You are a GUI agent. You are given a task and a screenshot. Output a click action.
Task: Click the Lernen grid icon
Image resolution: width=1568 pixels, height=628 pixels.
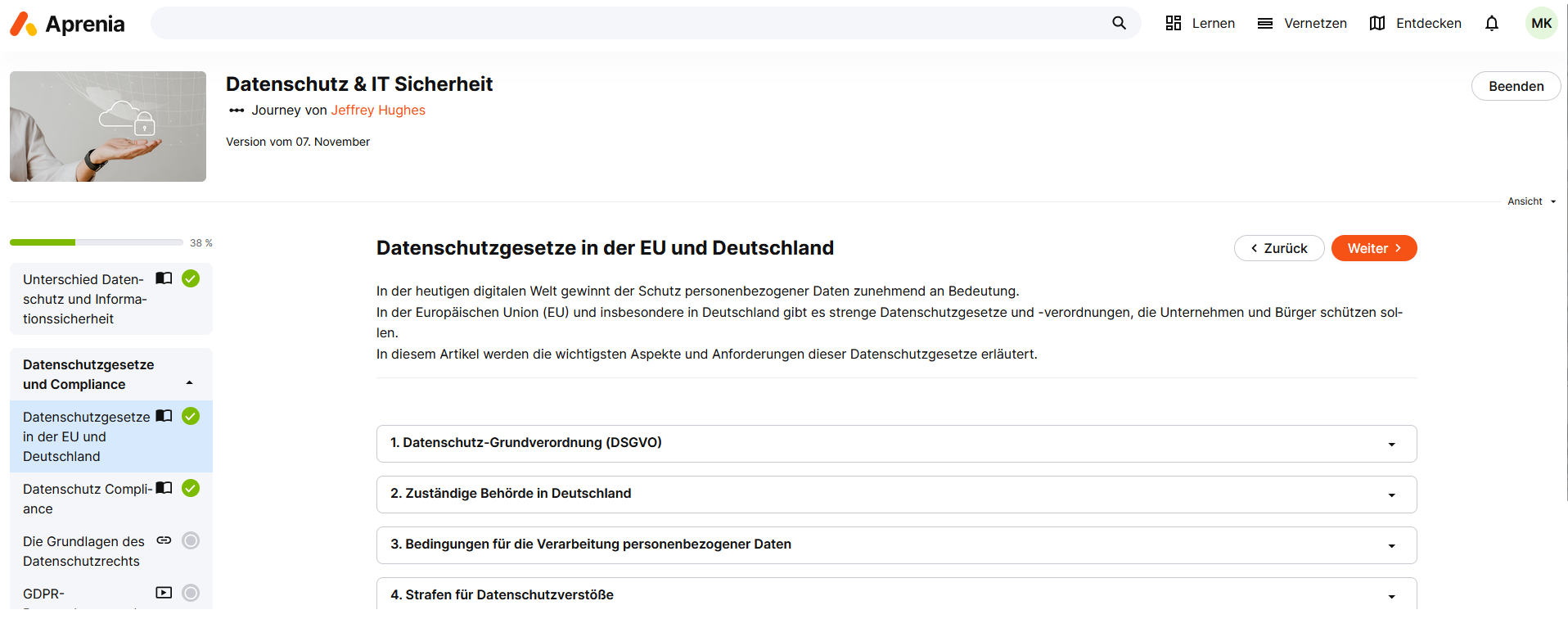pyautogui.click(x=1174, y=23)
